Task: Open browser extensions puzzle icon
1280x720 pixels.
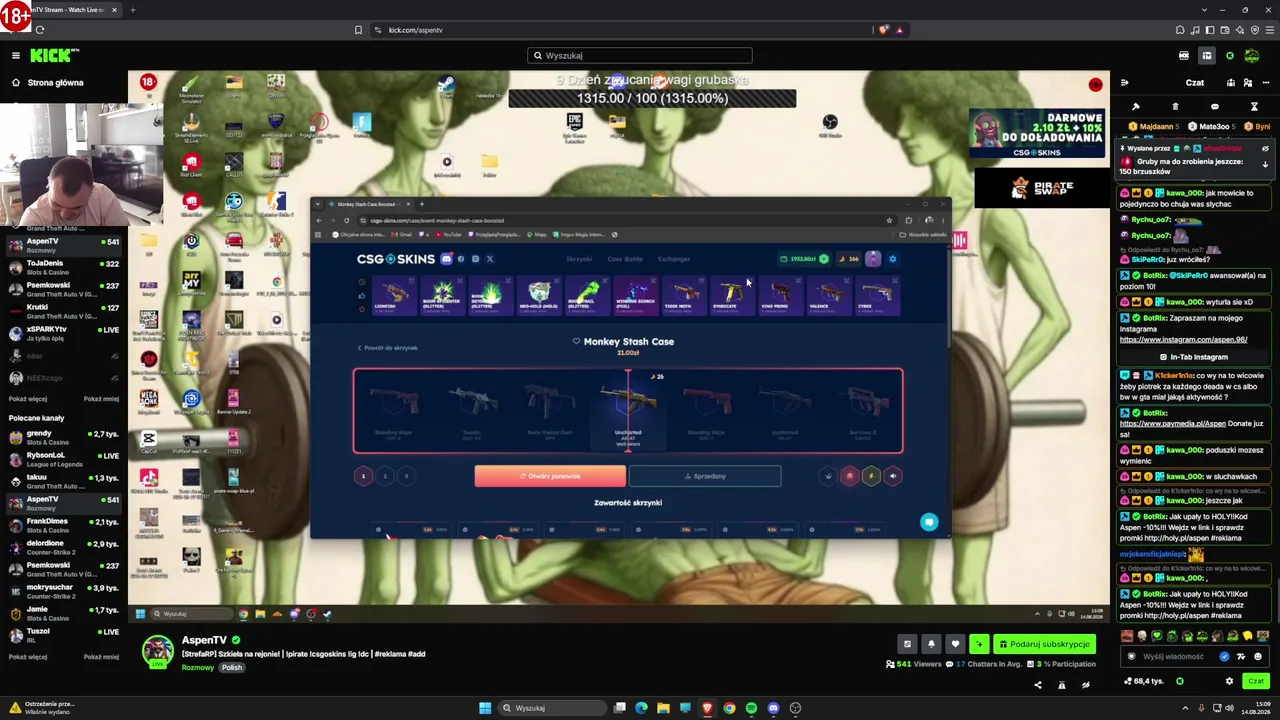Action: click(1180, 30)
